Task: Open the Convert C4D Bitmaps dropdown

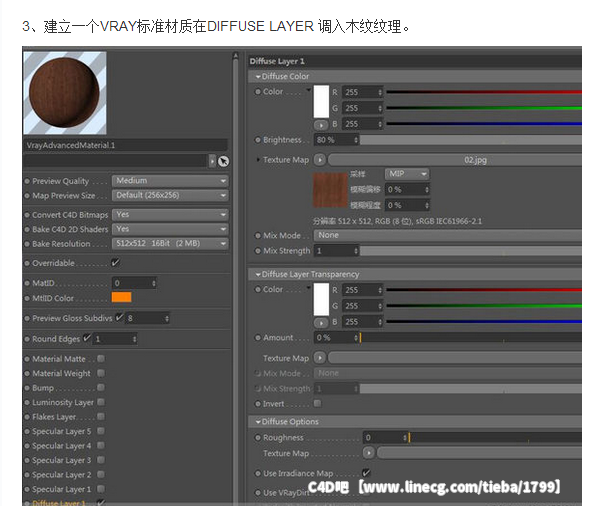Action: click(170, 215)
